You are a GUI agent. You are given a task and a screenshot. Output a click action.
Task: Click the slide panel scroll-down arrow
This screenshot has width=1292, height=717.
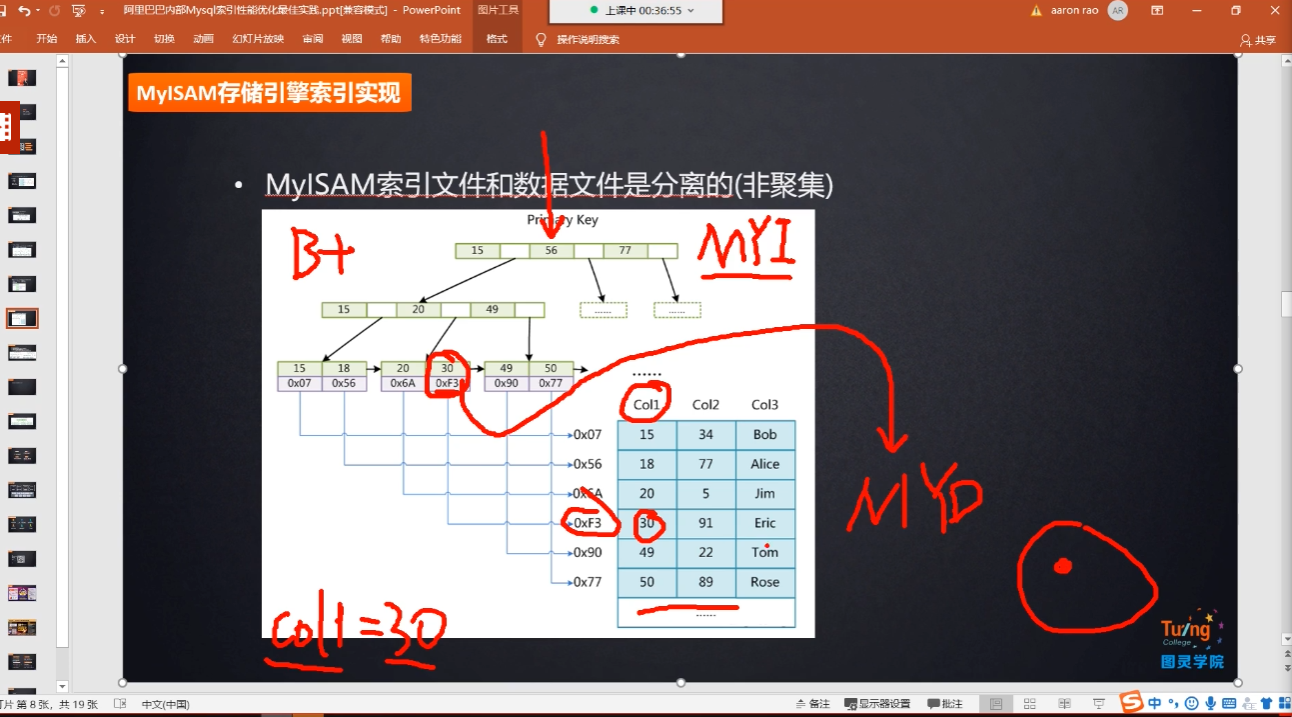[x=62, y=687]
